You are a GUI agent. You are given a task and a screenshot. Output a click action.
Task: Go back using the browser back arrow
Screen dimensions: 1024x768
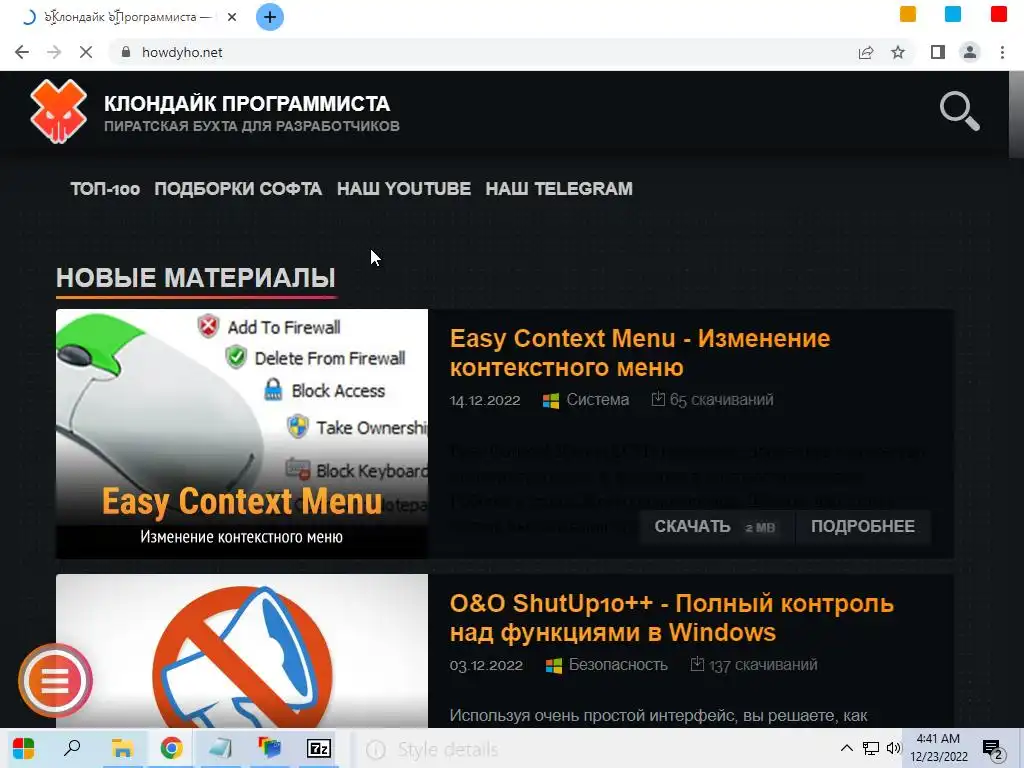pos(22,52)
